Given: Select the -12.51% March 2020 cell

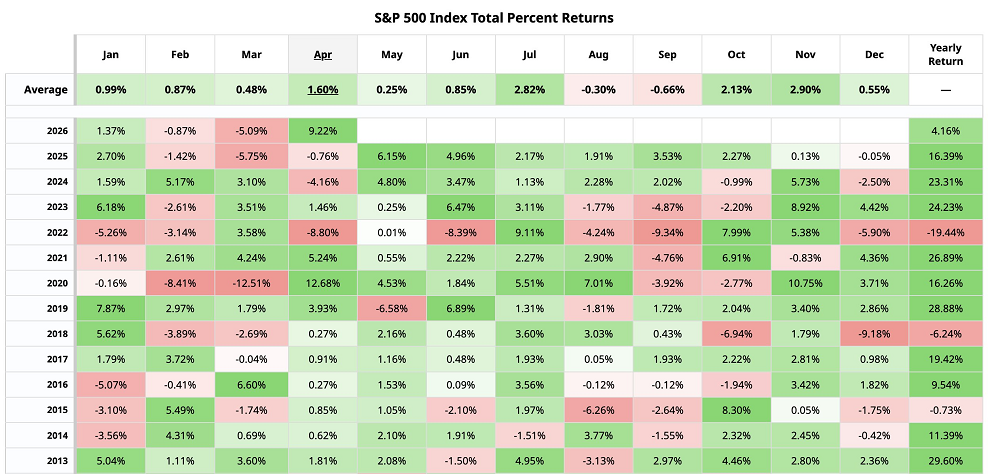Looking at the screenshot, I should pos(253,283).
